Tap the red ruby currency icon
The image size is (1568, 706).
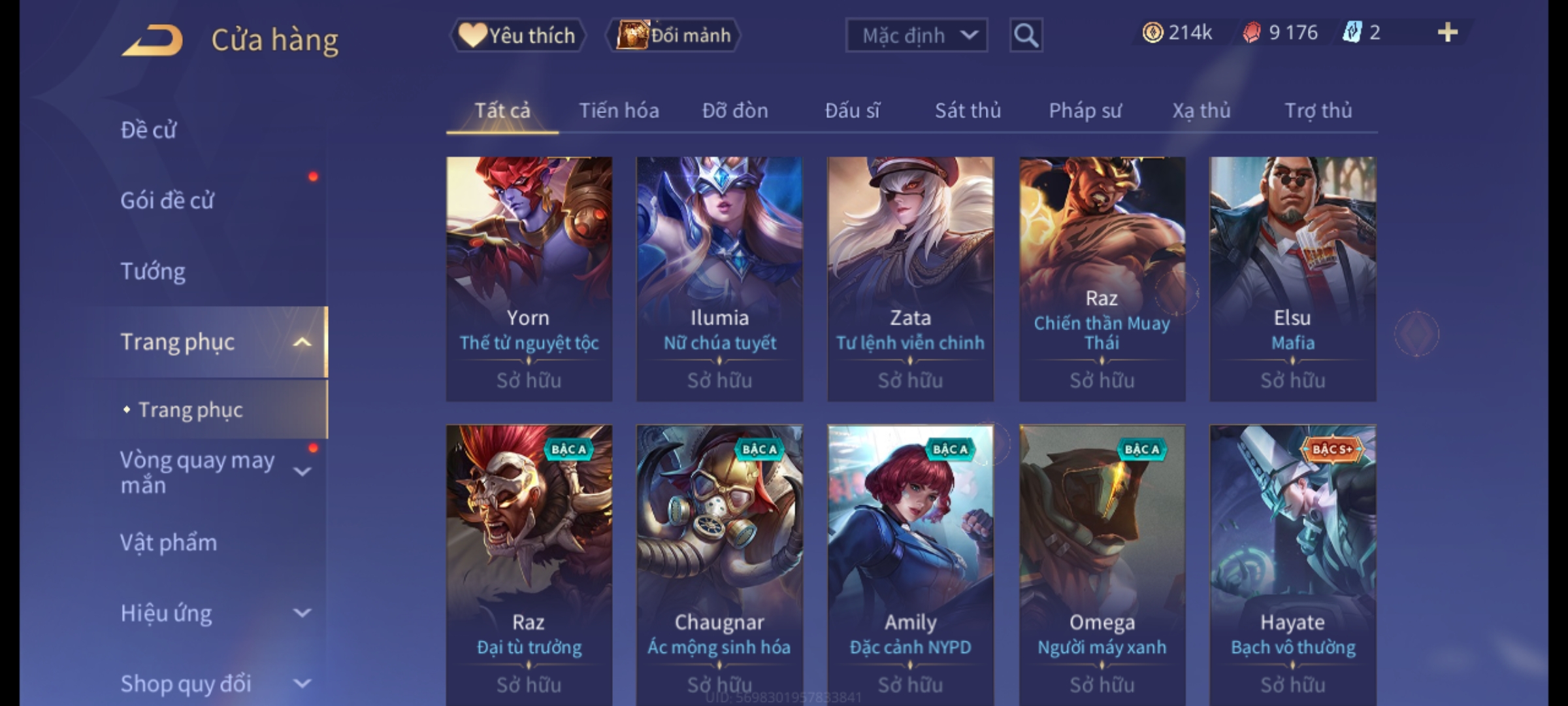(x=1252, y=33)
